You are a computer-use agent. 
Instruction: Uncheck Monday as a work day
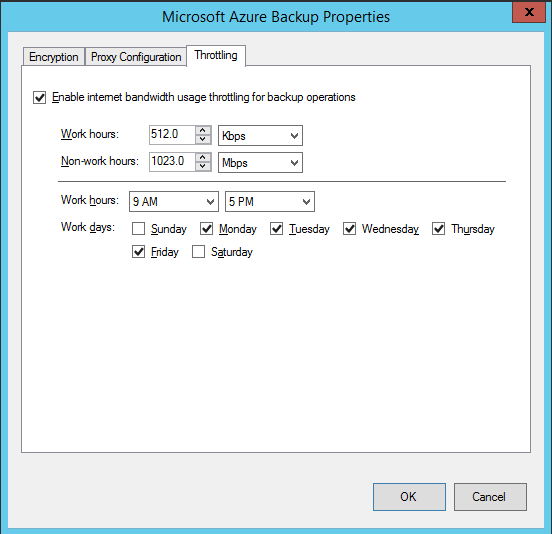[x=206, y=229]
